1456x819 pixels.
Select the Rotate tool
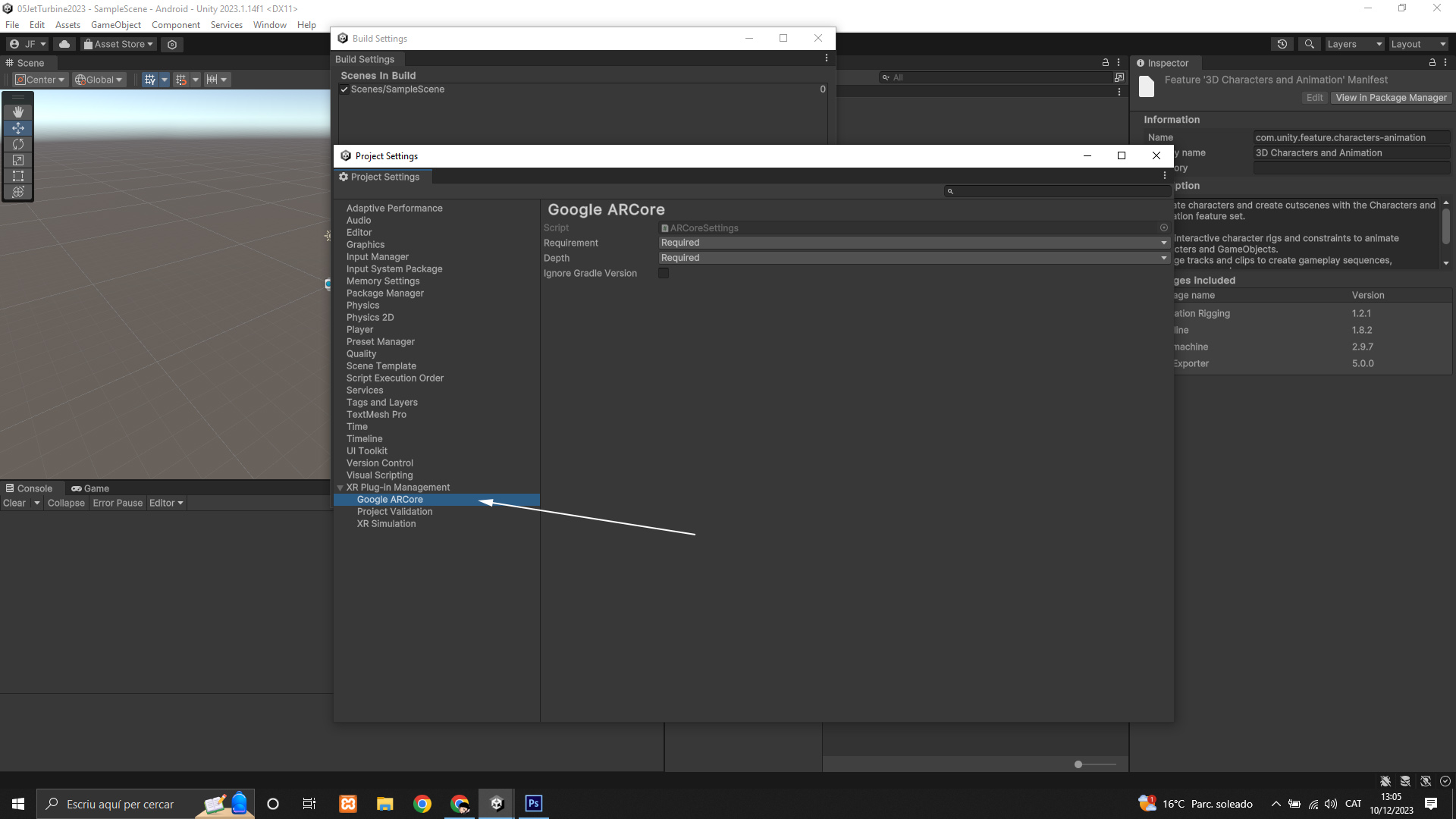tap(18, 144)
